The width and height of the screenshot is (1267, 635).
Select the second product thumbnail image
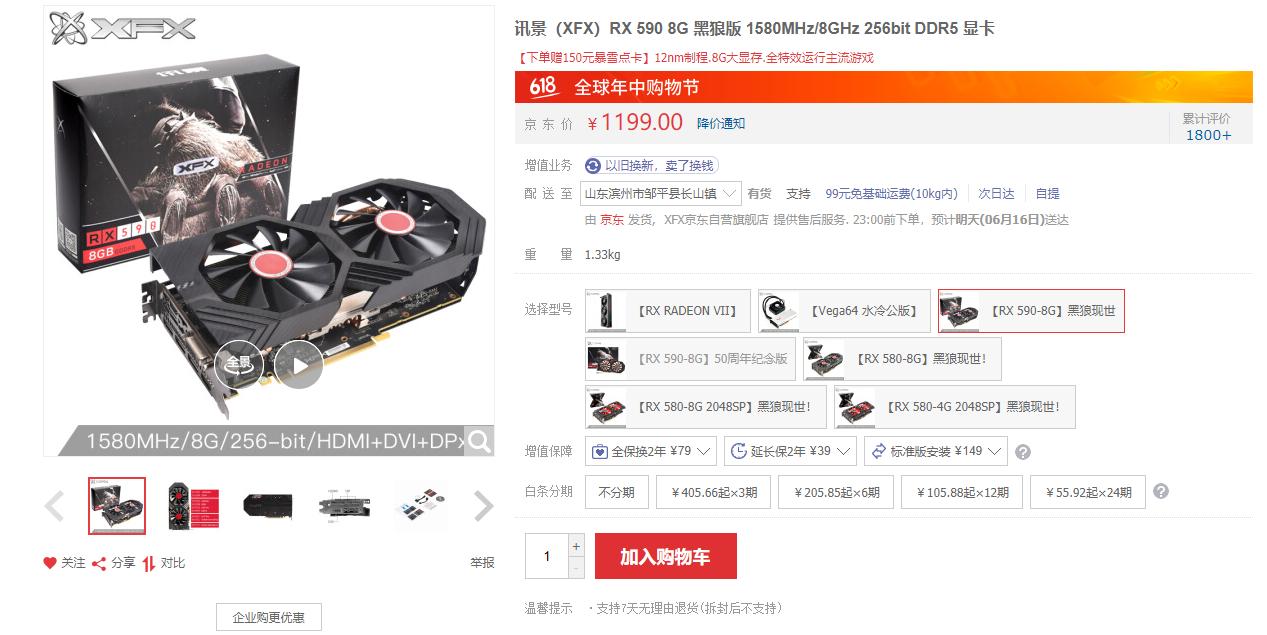point(193,506)
